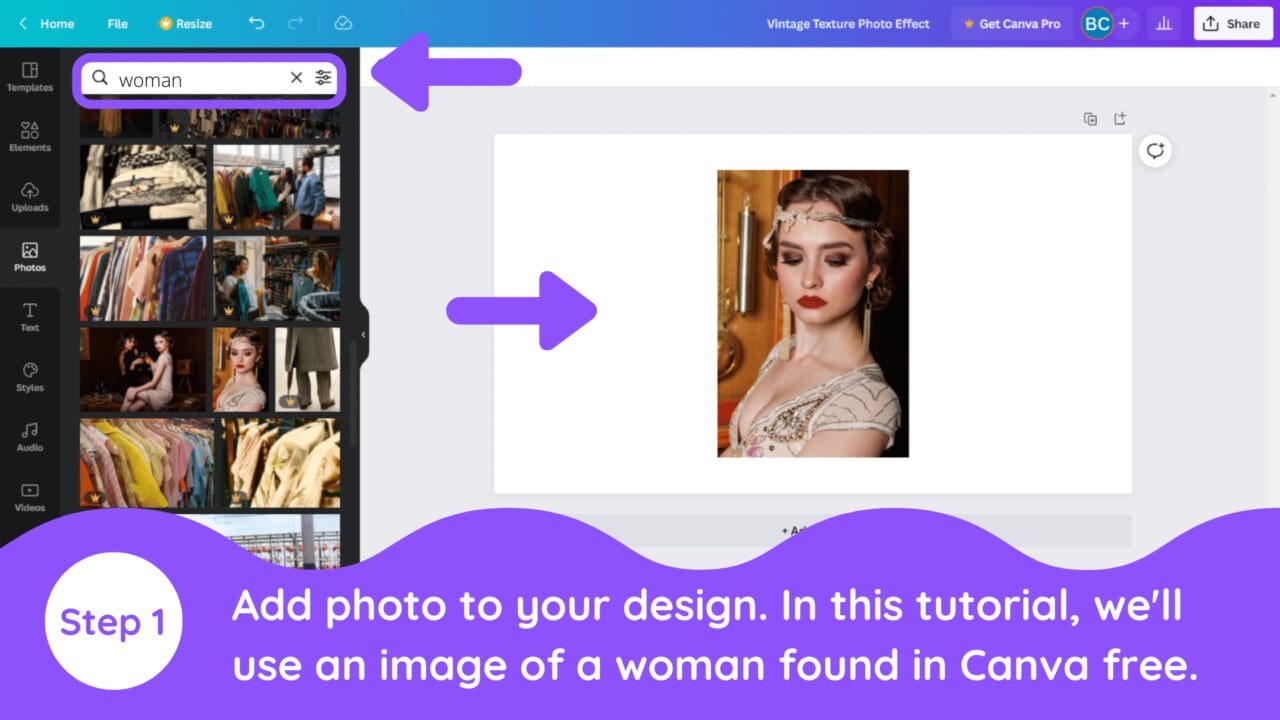Viewport: 1280px width, 720px height.
Task: Open the Text panel
Action: 29,317
